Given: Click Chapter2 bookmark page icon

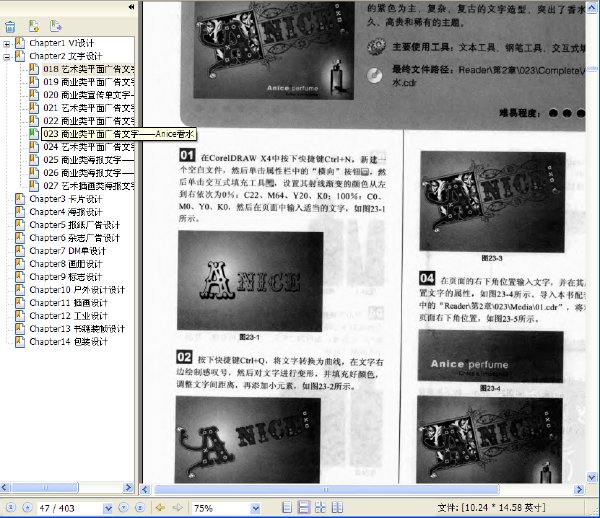Looking at the screenshot, I should [x=20, y=56].
